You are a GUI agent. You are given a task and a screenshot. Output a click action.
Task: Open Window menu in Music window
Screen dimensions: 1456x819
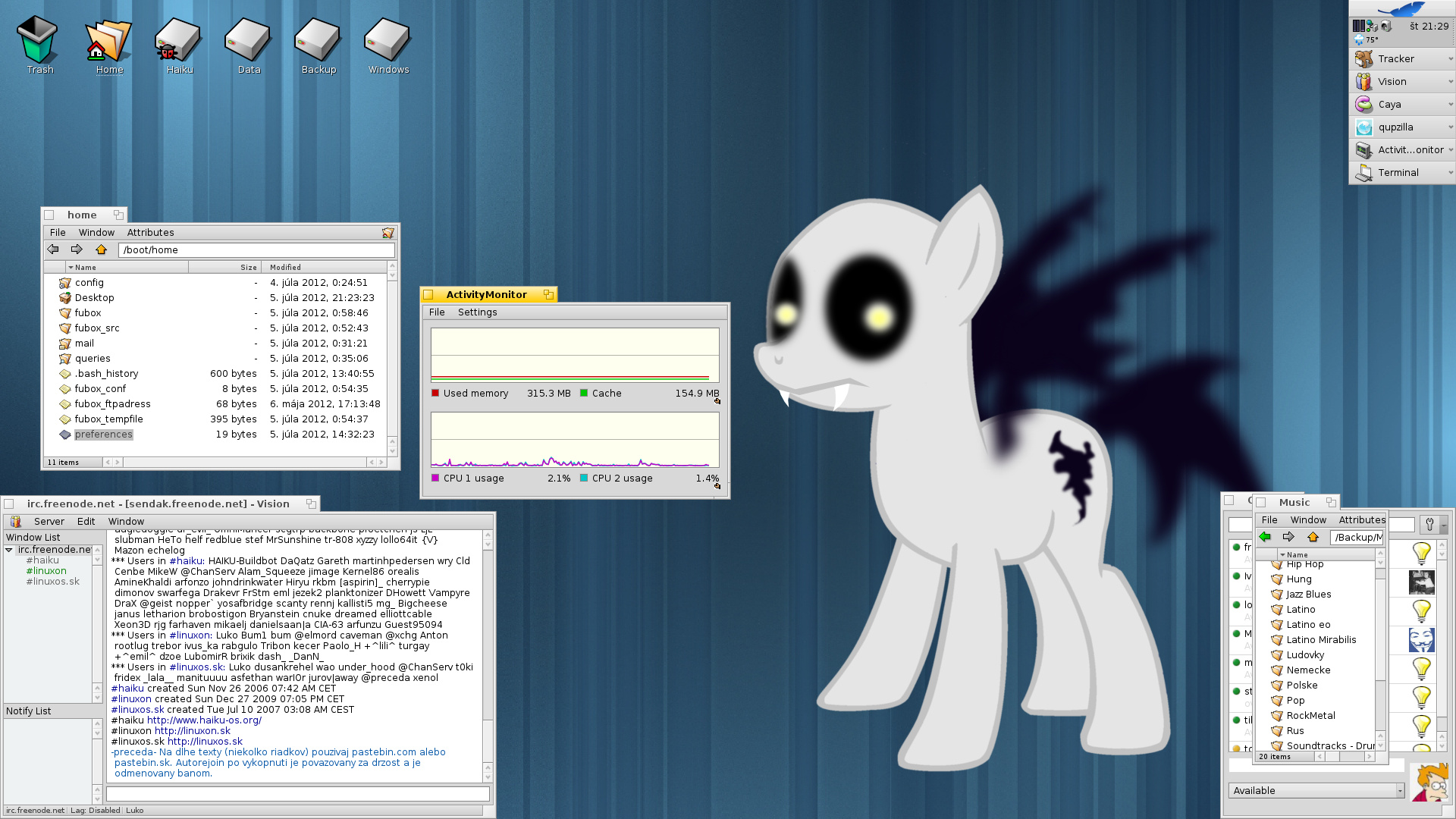[x=1308, y=520]
